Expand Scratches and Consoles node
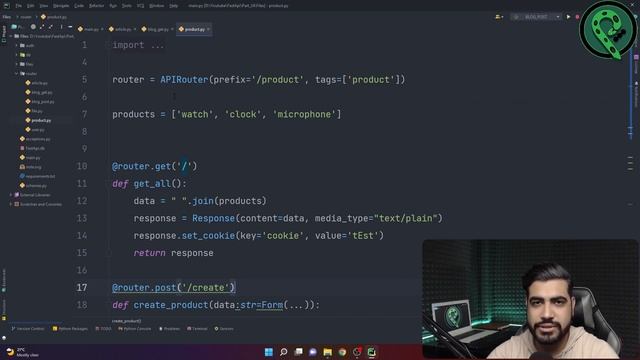Viewport: 640px width, 360px height. pos(11,204)
